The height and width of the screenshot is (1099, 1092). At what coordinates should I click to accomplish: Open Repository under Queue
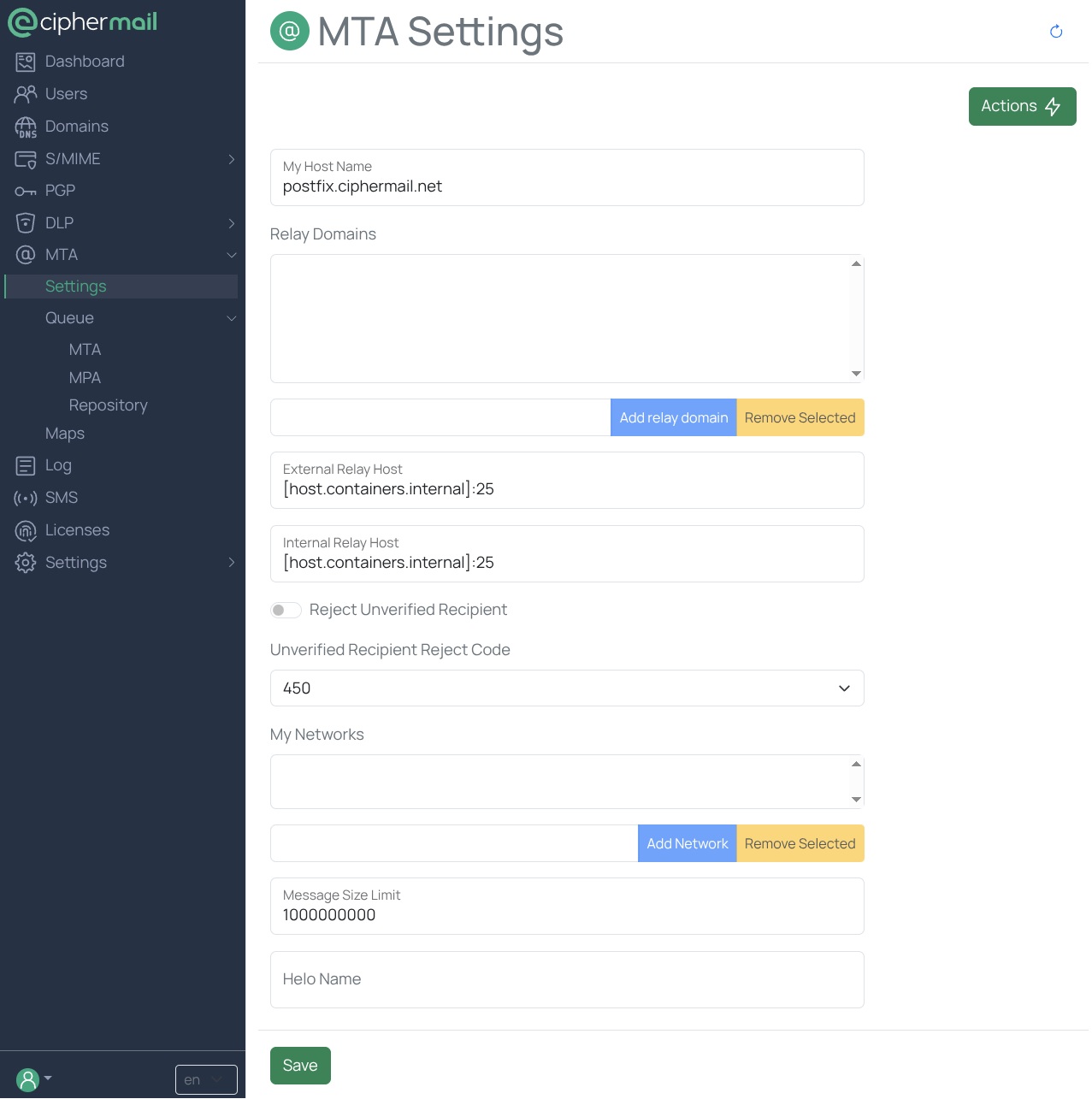tap(108, 405)
